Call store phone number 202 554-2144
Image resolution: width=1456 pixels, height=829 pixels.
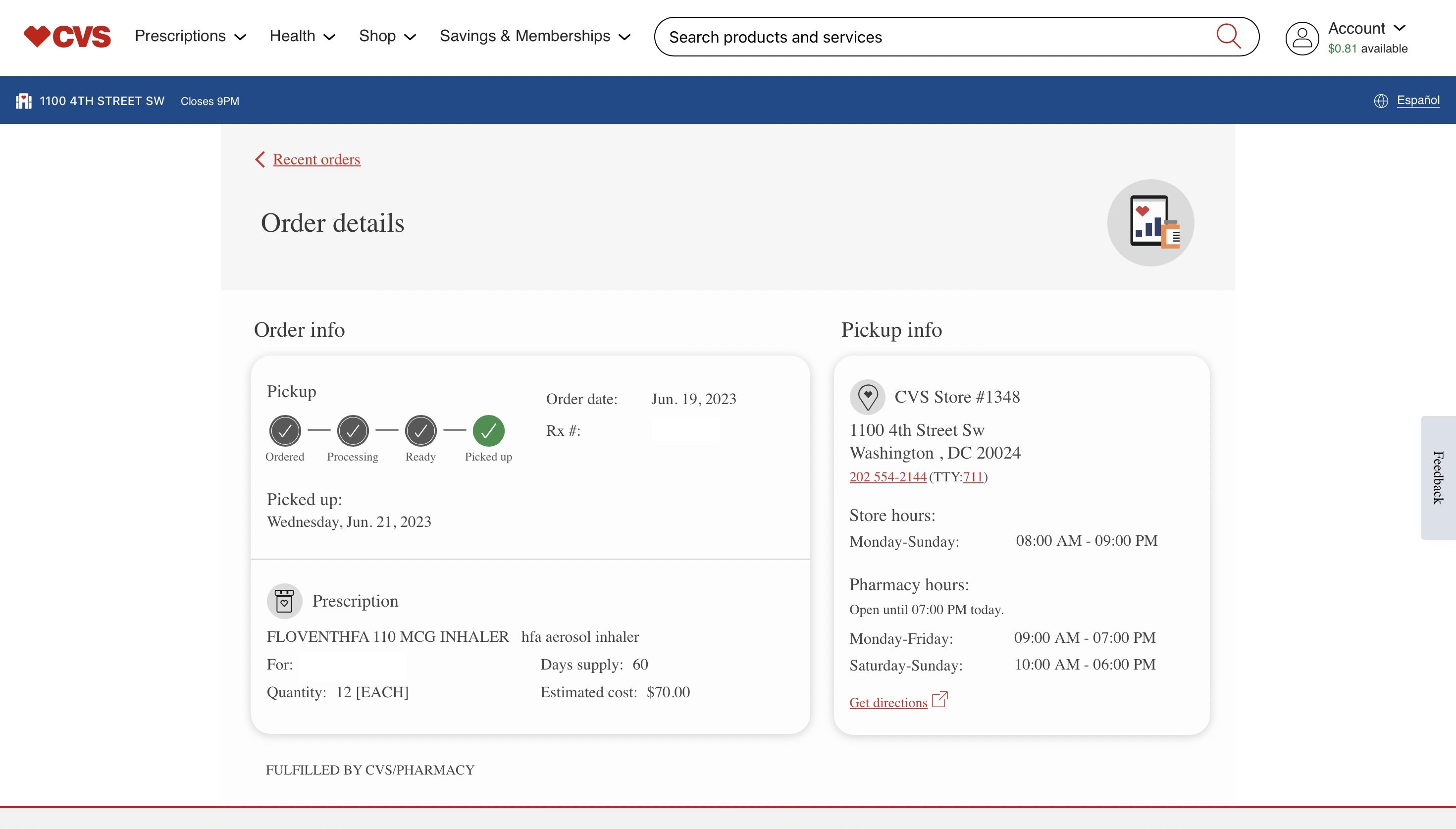pos(887,477)
